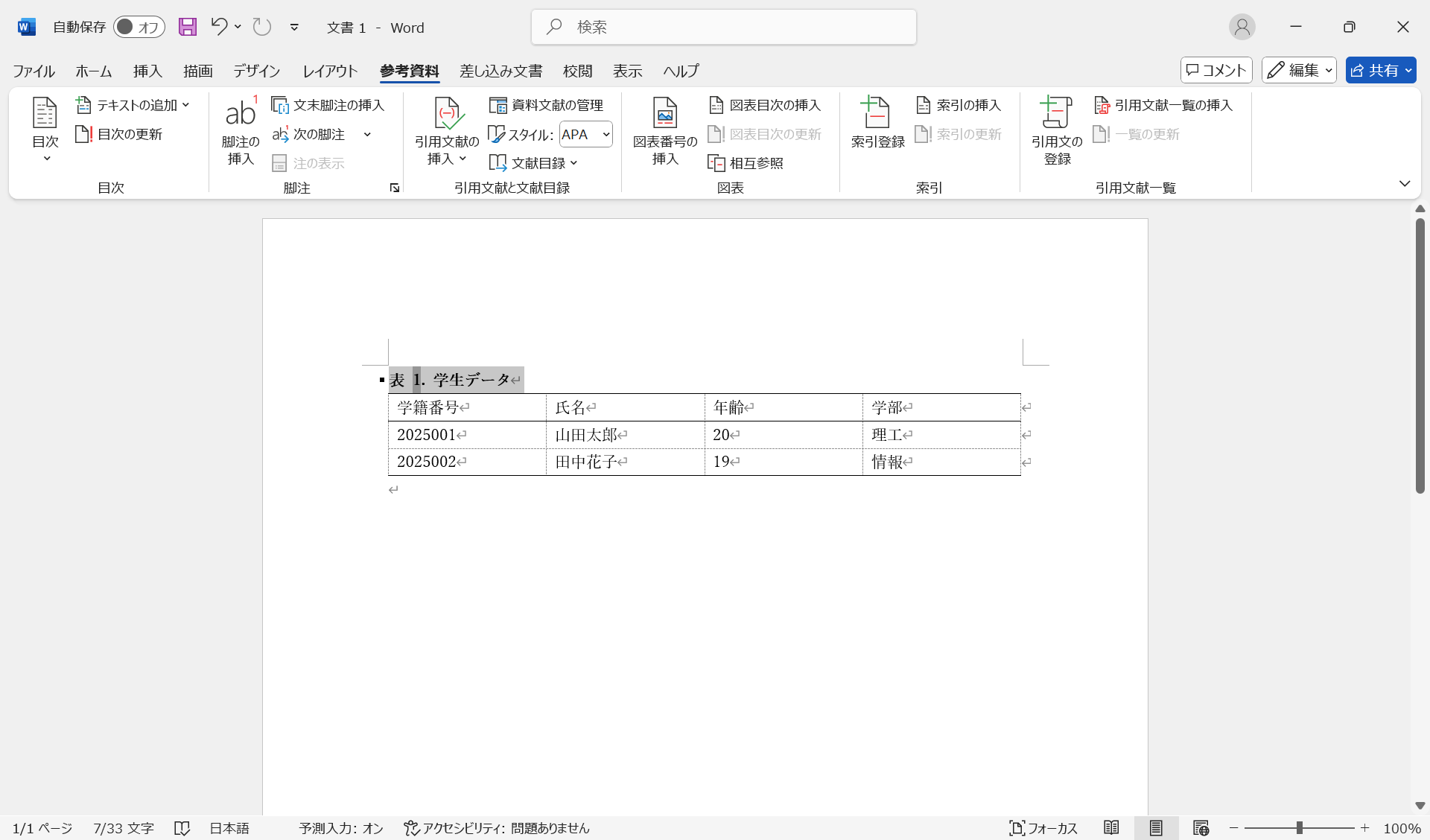This screenshot has width=1430, height=840.
Task: Open the APA citation style dropdown
Action: (x=585, y=134)
